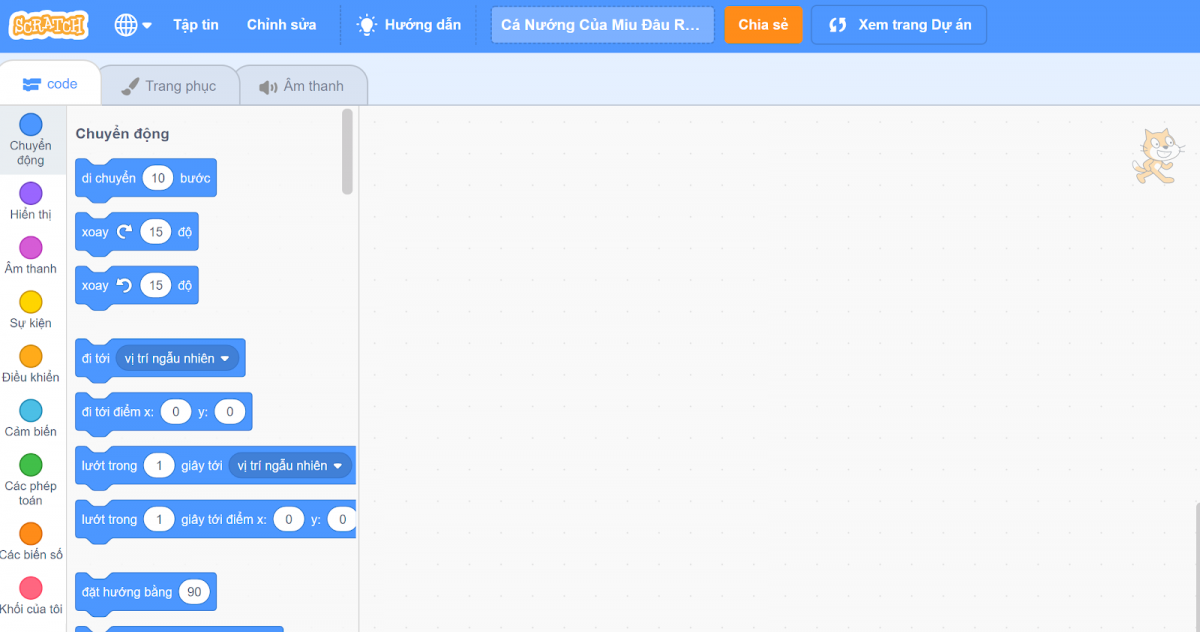The width and height of the screenshot is (1200, 632).
Task: Click Xem trang Dự án button
Action: (x=898, y=25)
